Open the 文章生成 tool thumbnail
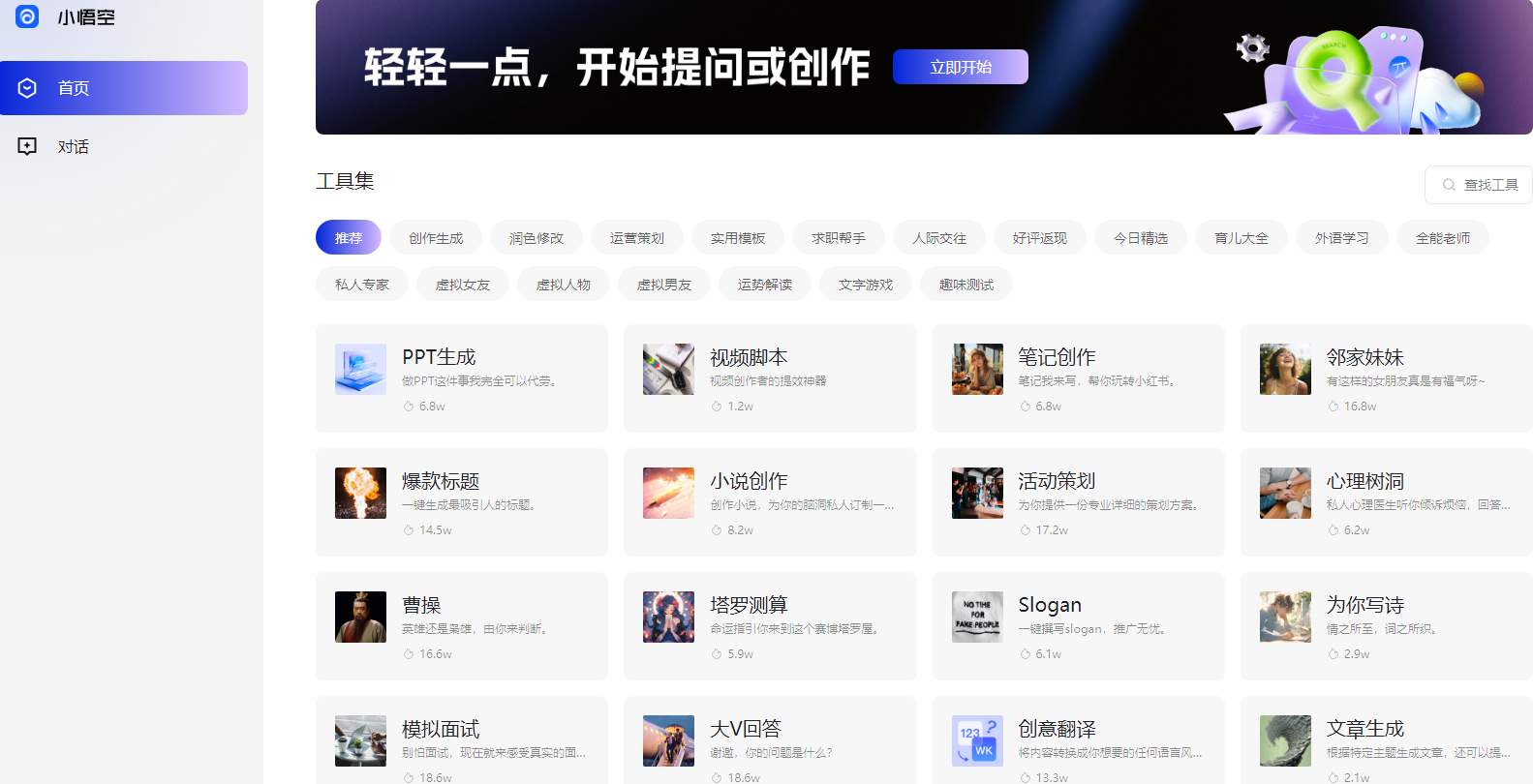 point(1285,740)
